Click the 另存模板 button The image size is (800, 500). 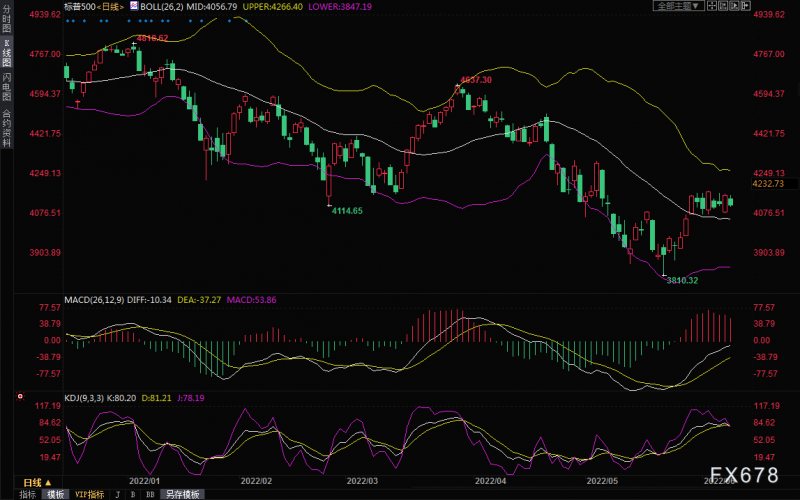tap(182, 494)
